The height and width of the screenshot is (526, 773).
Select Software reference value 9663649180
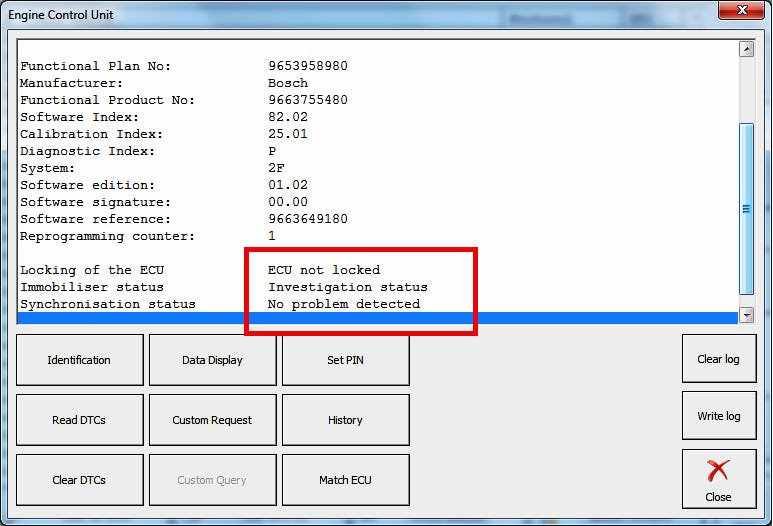(x=308, y=219)
